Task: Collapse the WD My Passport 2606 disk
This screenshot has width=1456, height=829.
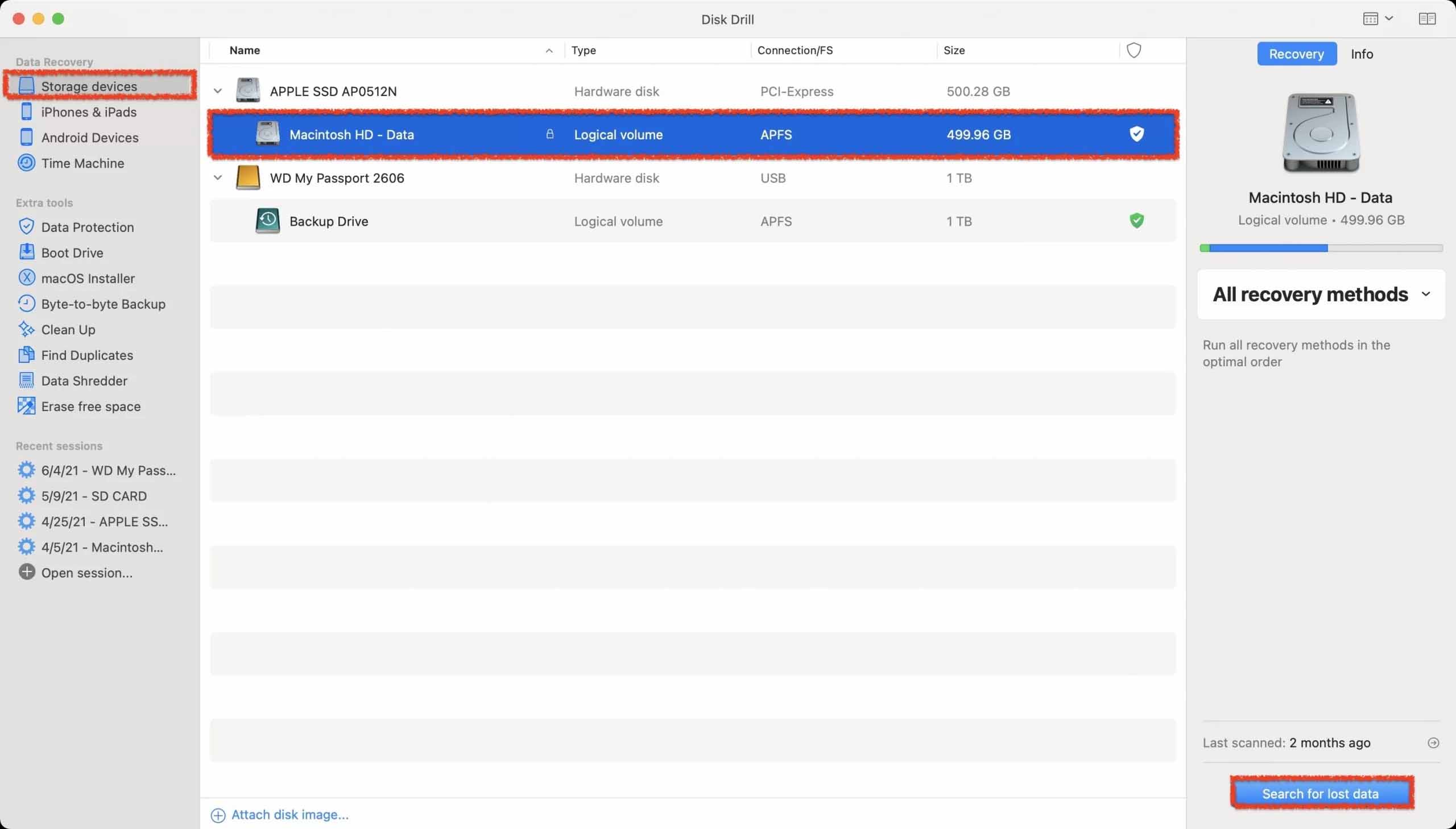Action: (x=217, y=177)
